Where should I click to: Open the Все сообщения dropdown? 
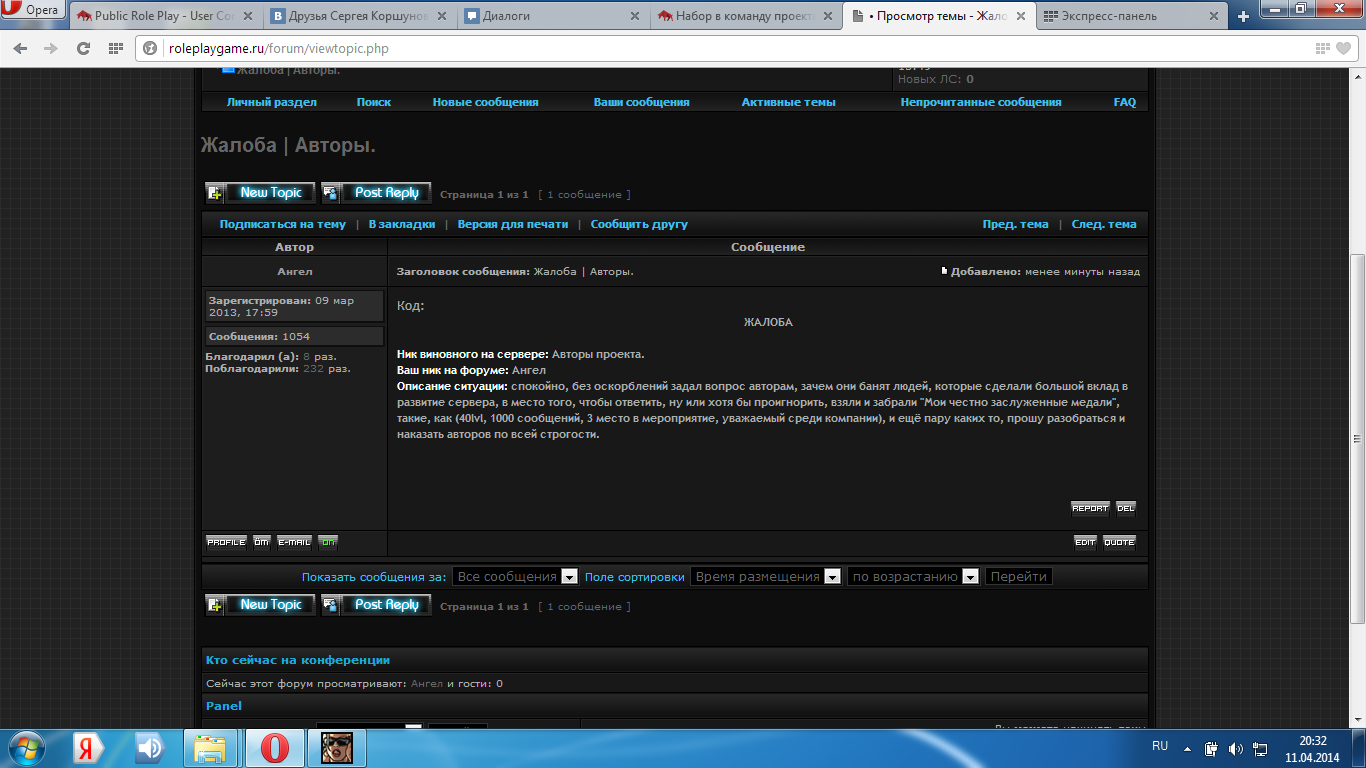click(x=515, y=576)
